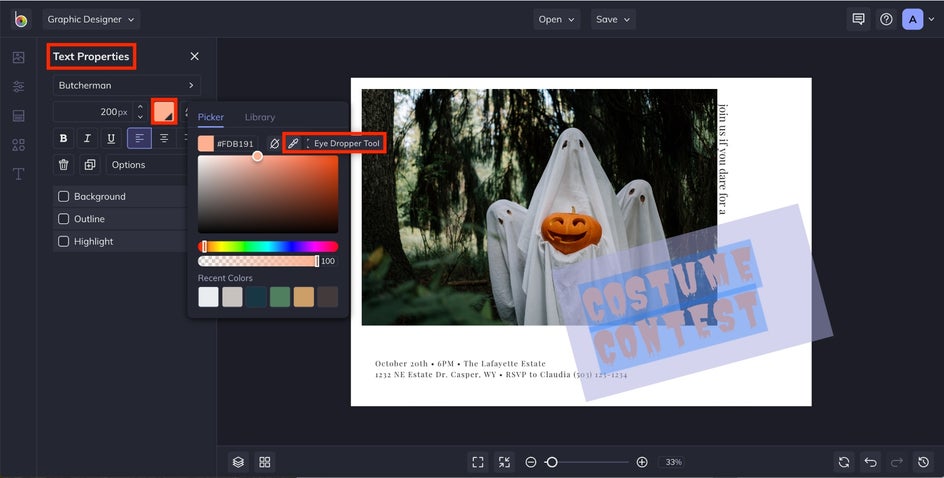
Task: Click the fit to screen icon
Action: pyautogui.click(x=478, y=462)
